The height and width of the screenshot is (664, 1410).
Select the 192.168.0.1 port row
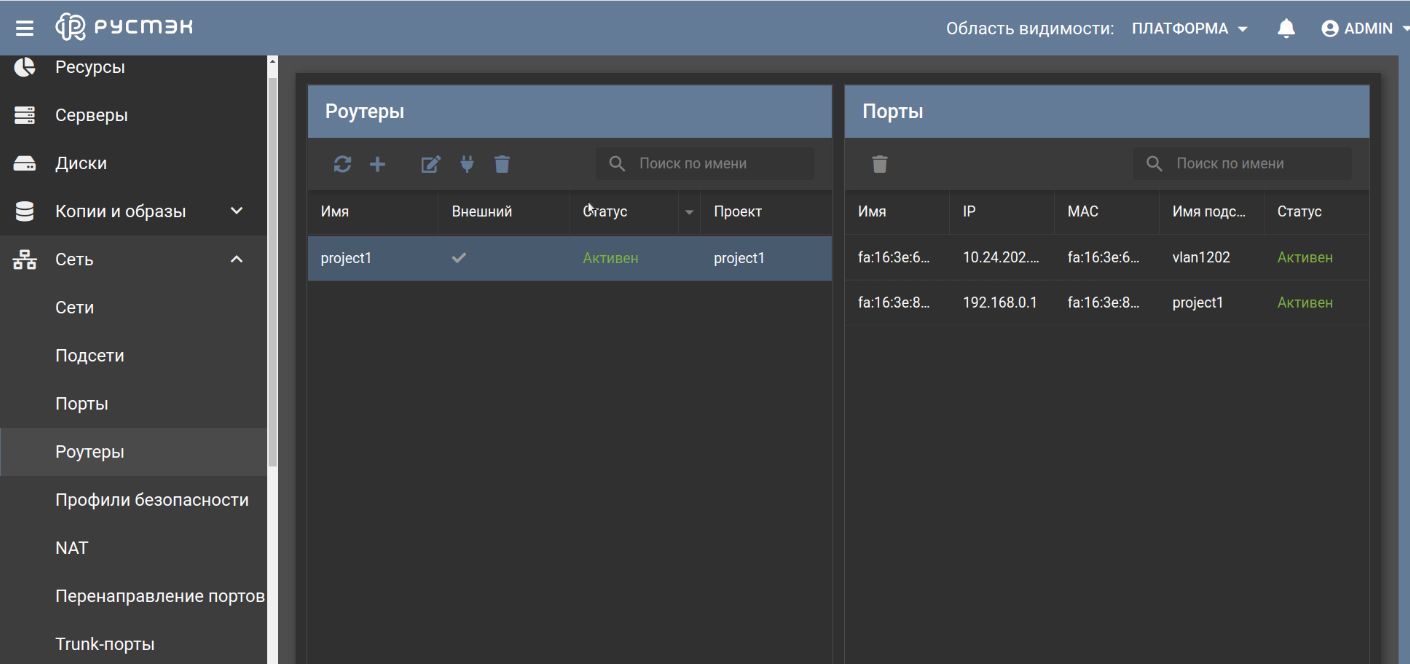tap(1000, 302)
